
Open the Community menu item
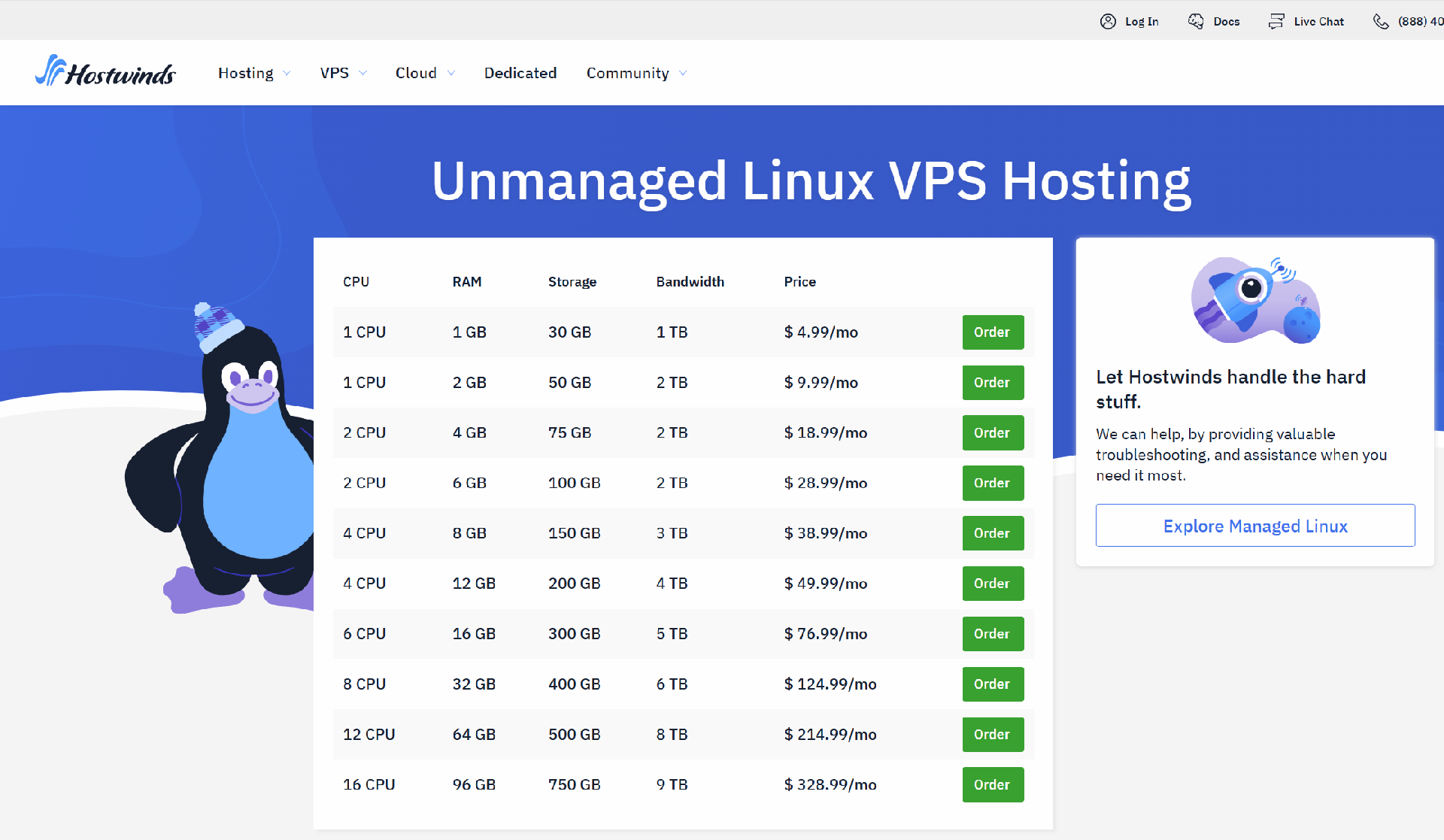(x=627, y=73)
